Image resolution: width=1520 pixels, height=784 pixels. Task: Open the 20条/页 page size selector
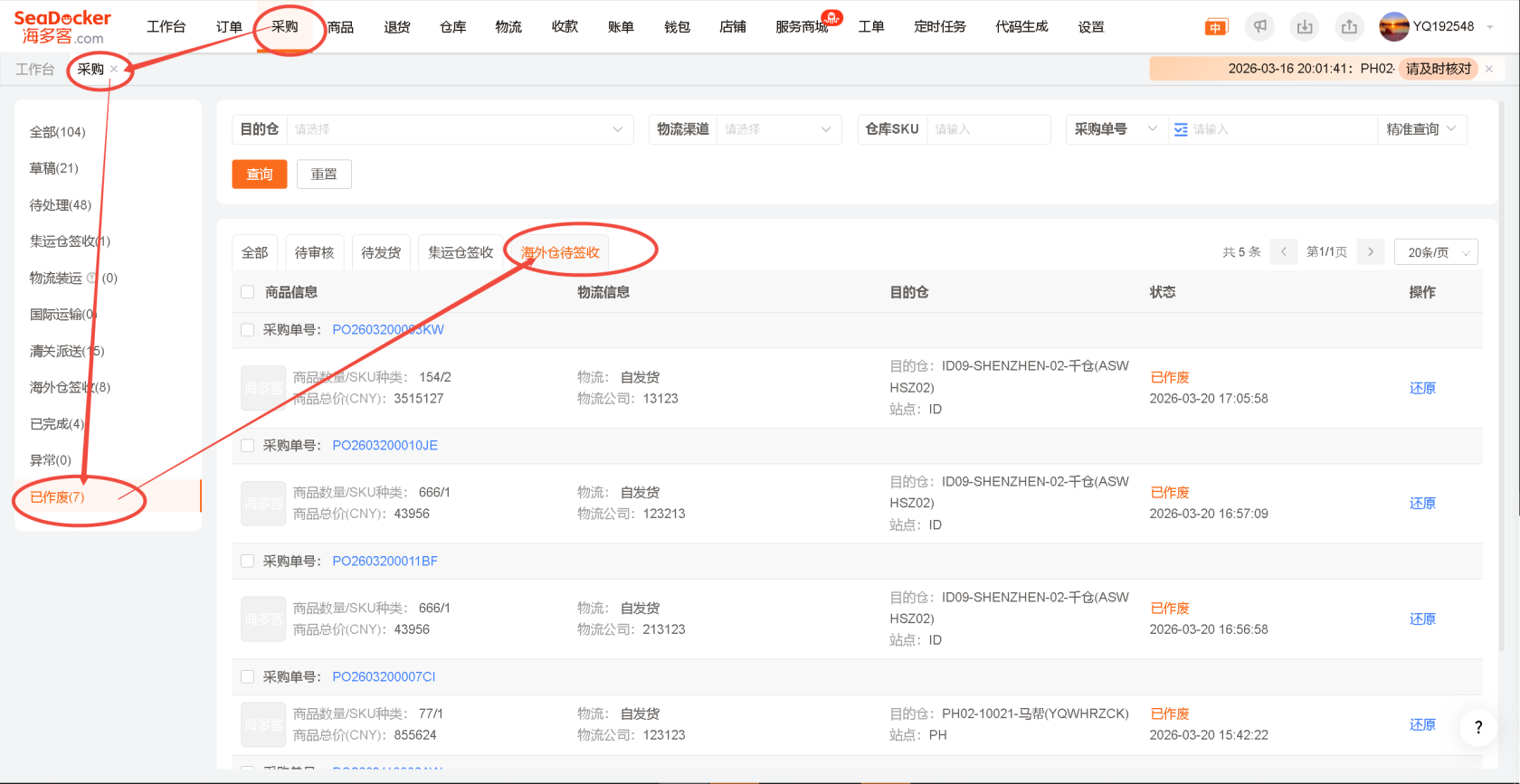point(1436,252)
